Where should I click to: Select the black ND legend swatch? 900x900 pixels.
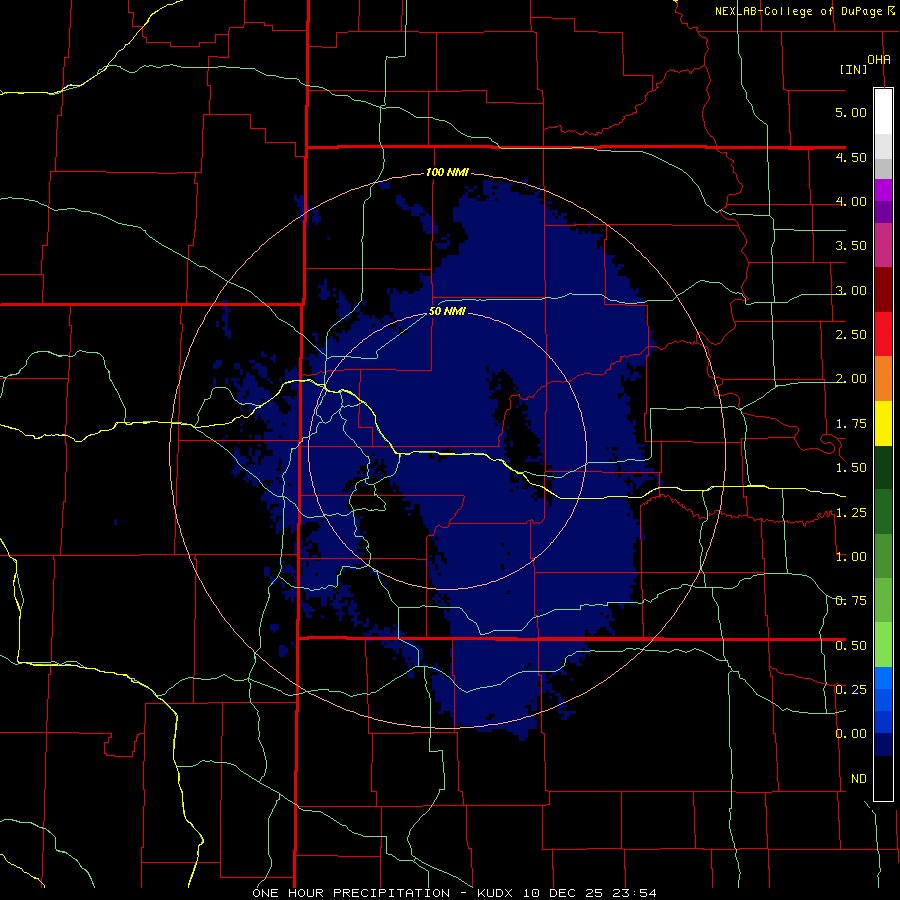coord(883,778)
